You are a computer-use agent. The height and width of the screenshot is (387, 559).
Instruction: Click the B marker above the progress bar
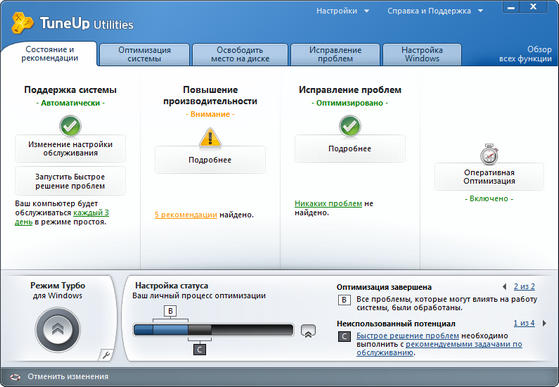[x=170, y=311]
